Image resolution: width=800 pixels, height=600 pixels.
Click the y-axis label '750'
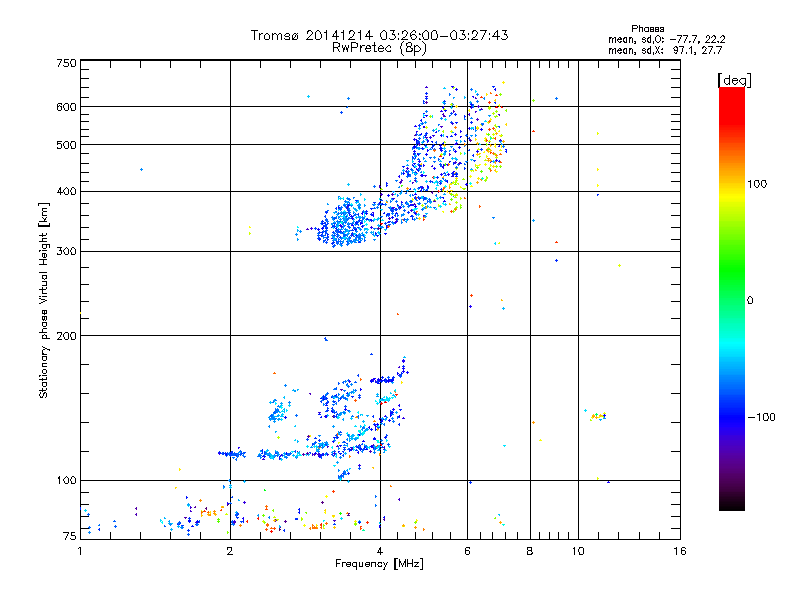(x=66, y=63)
